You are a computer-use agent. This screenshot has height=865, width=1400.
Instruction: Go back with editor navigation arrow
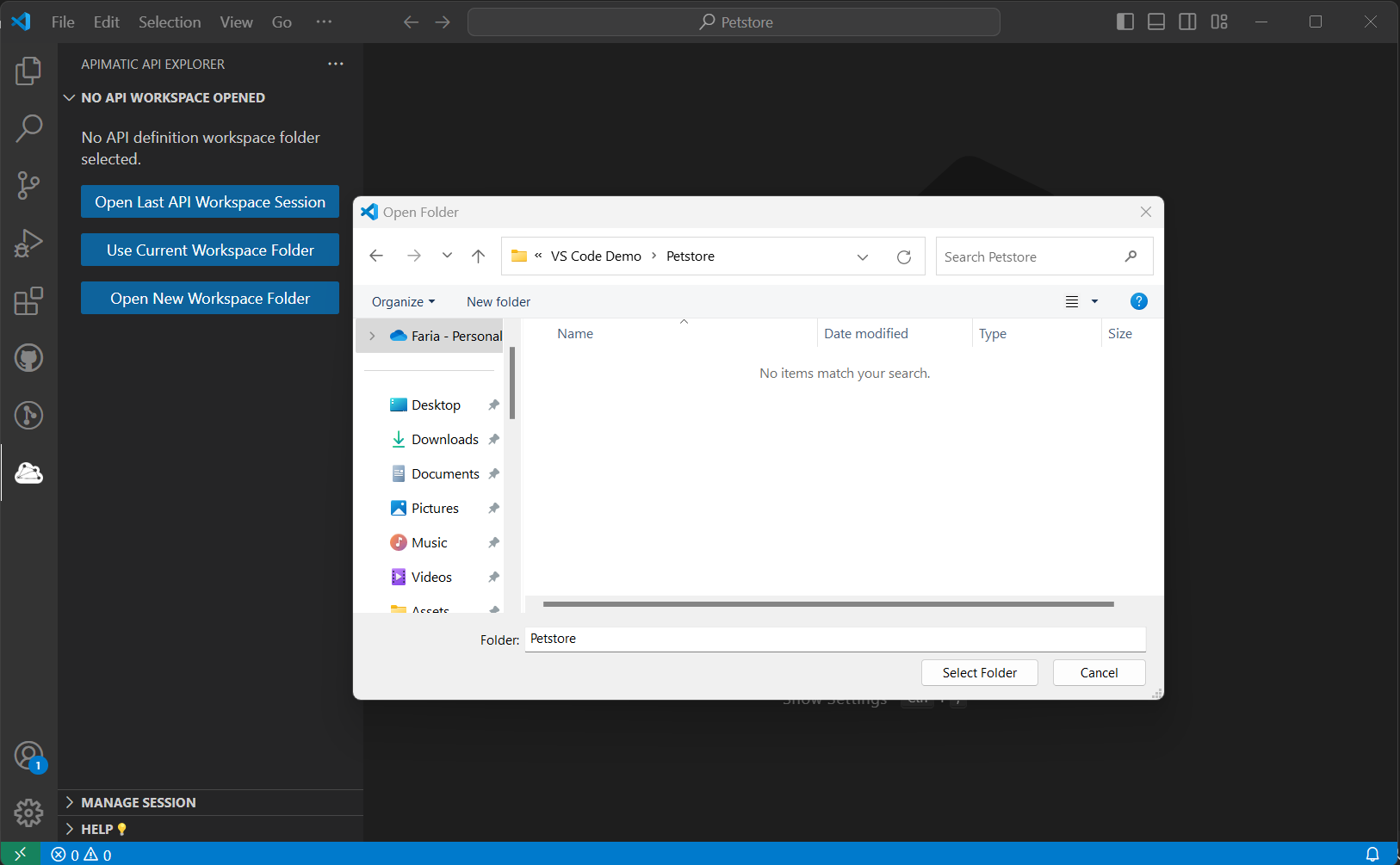[411, 22]
